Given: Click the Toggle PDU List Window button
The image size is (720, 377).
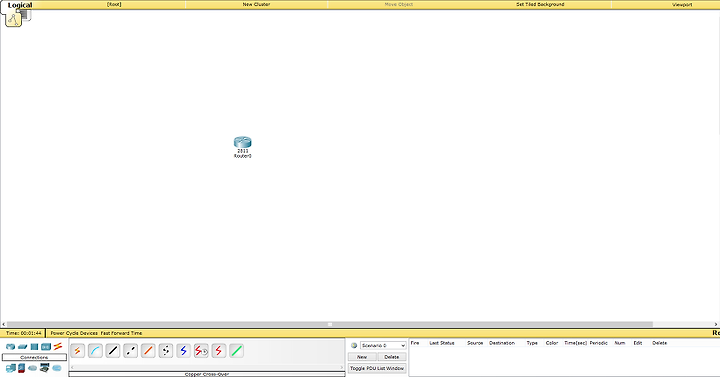Looking at the screenshot, I should [377, 368].
